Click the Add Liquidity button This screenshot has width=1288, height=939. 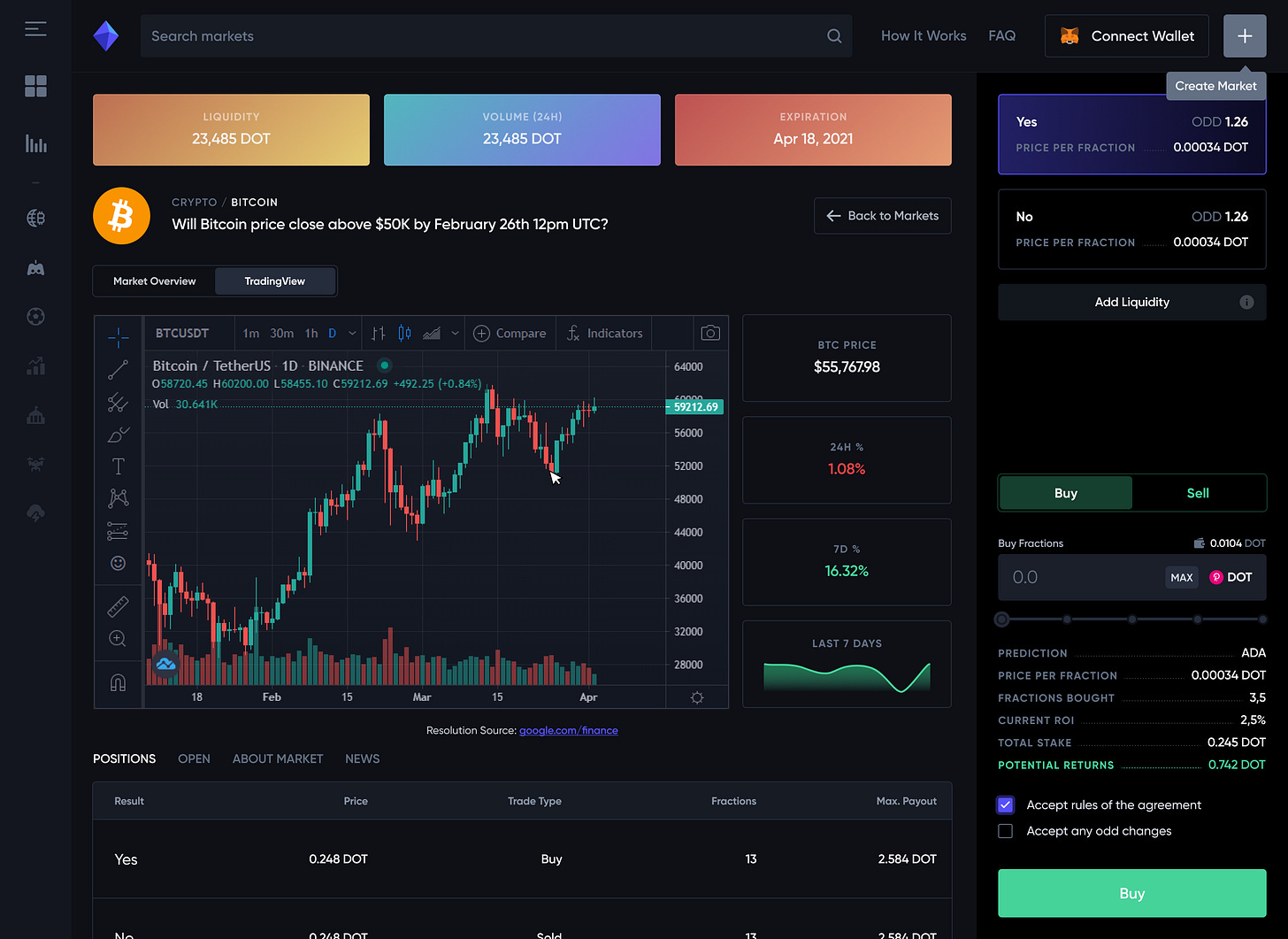coord(1132,303)
